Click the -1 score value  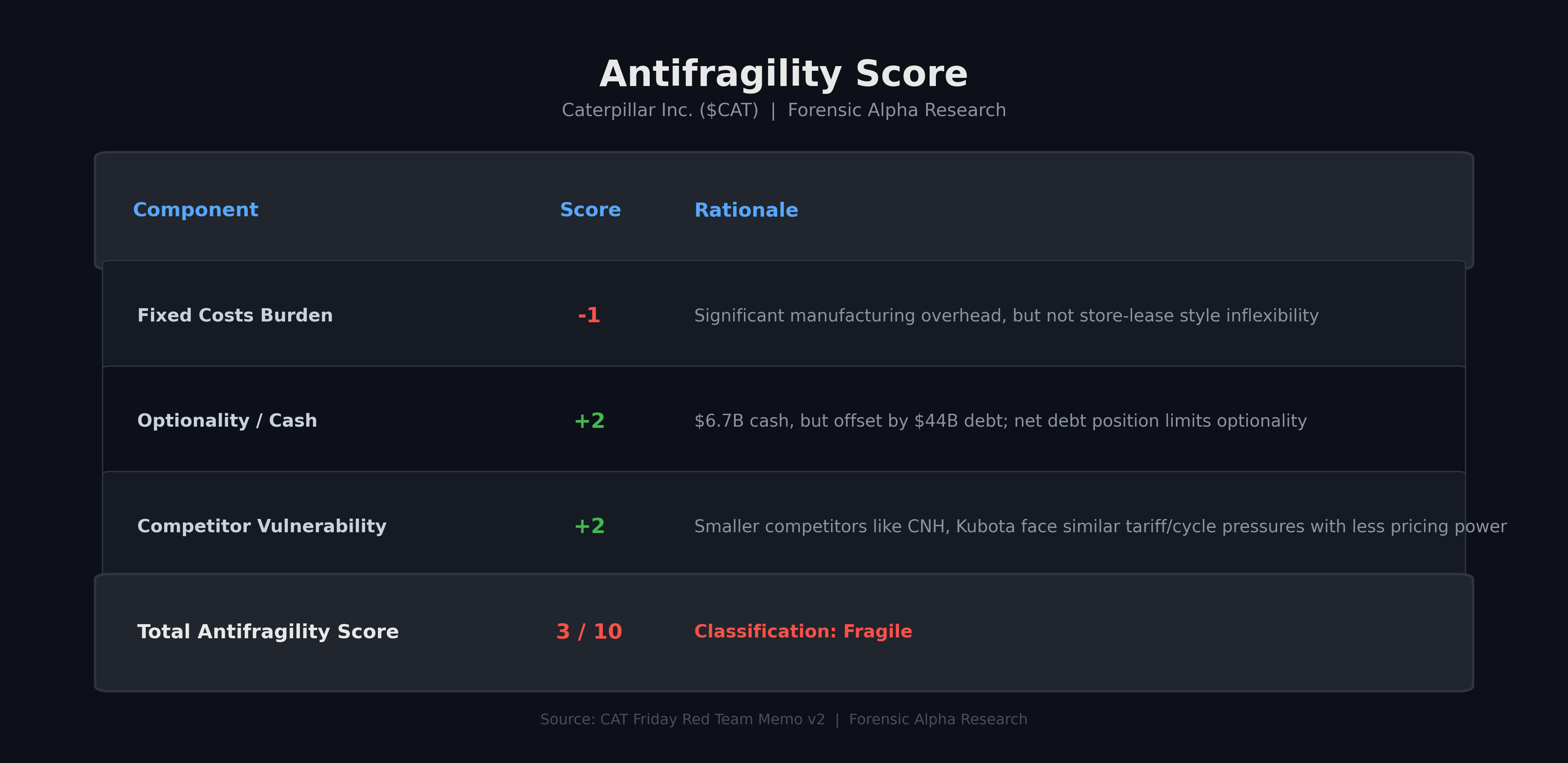(589, 316)
